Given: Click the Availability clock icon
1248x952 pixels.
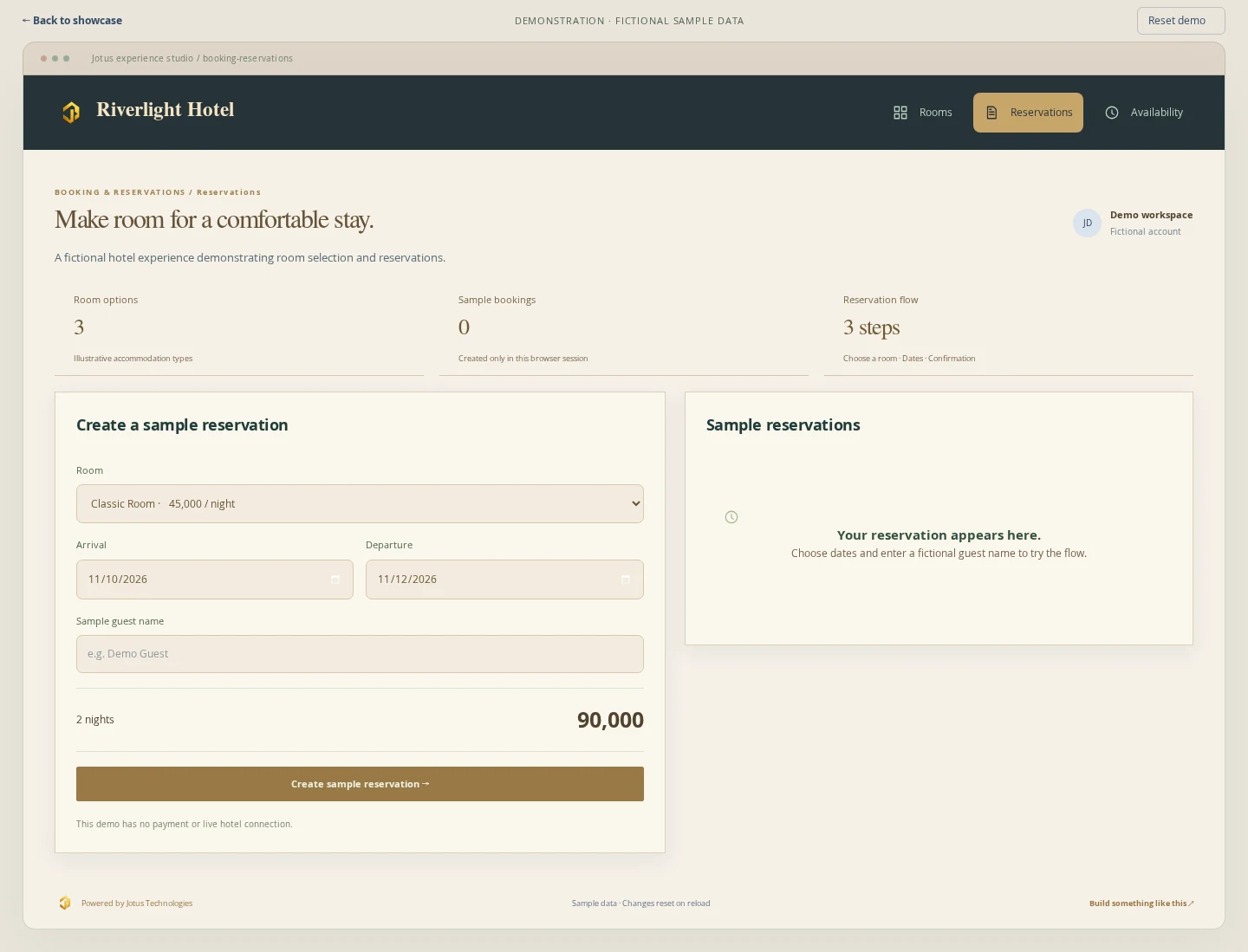Looking at the screenshot, I should pyautogui.click(x=1112, y=113).
